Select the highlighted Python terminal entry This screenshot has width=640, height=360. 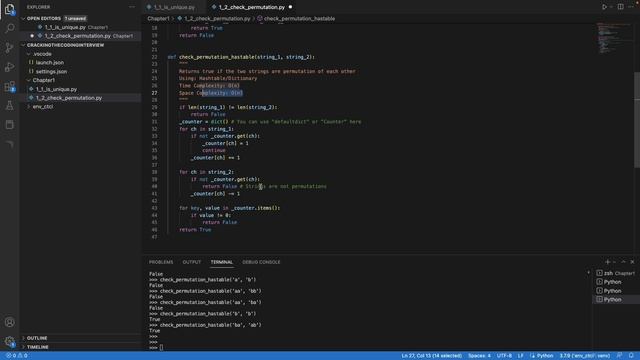pyautogui.click(x=616, y=300)
